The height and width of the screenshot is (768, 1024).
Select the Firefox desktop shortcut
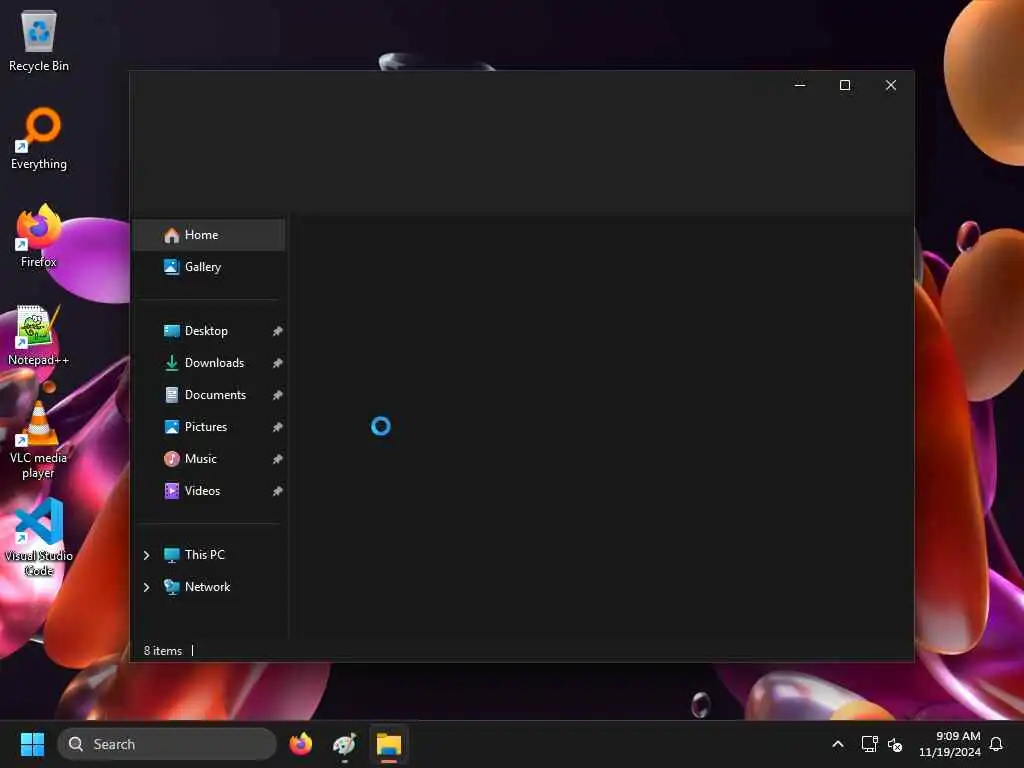(x=39, y=236)
